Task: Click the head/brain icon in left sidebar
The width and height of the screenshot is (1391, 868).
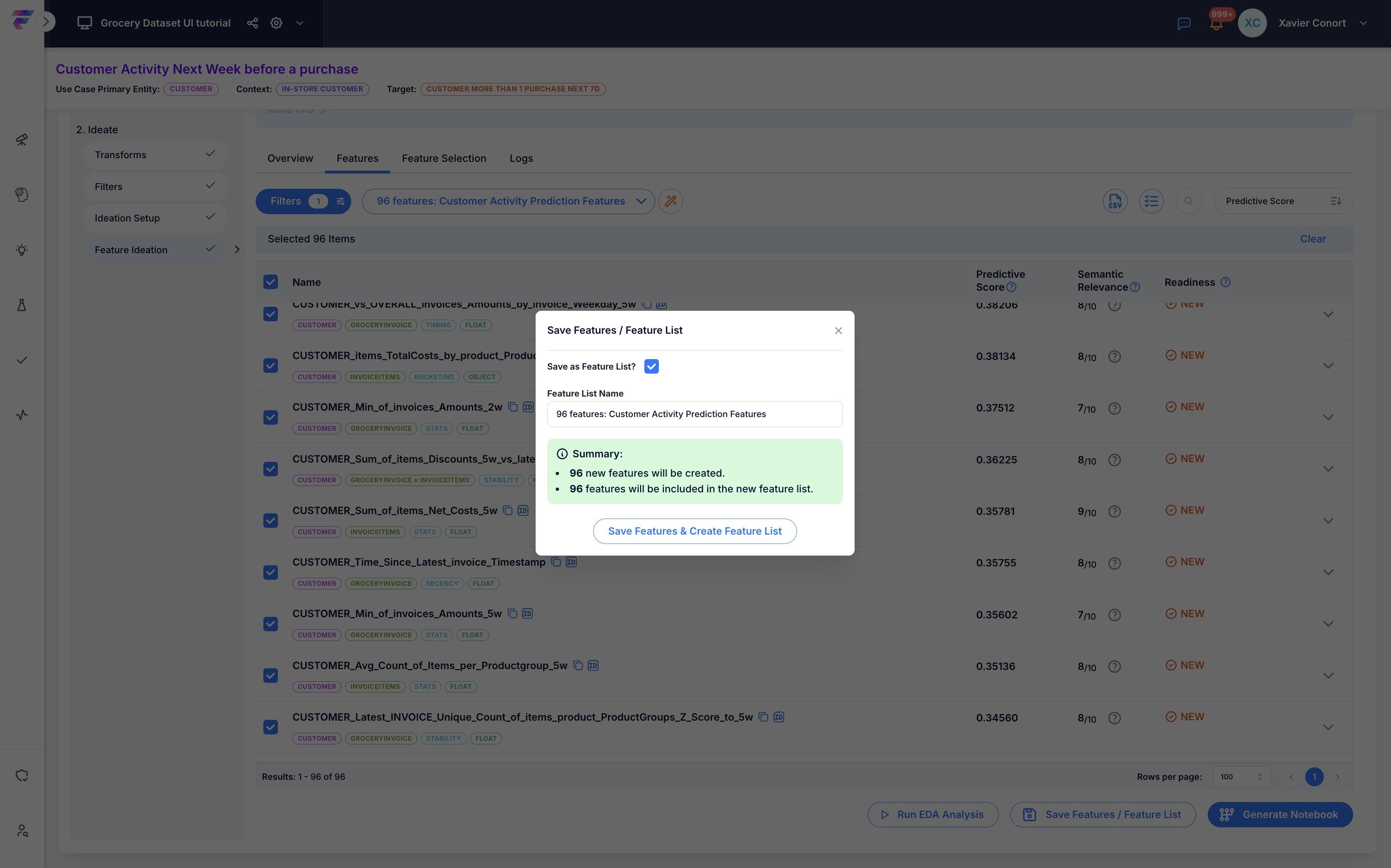Action: pos(22,194)
